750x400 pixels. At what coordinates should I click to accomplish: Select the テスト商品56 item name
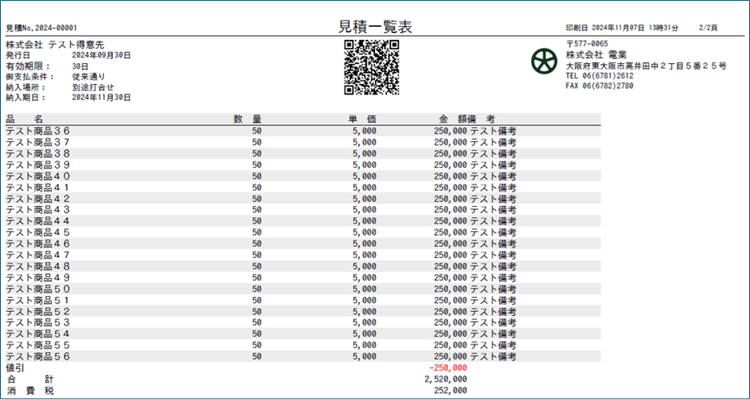coord(38,356)
